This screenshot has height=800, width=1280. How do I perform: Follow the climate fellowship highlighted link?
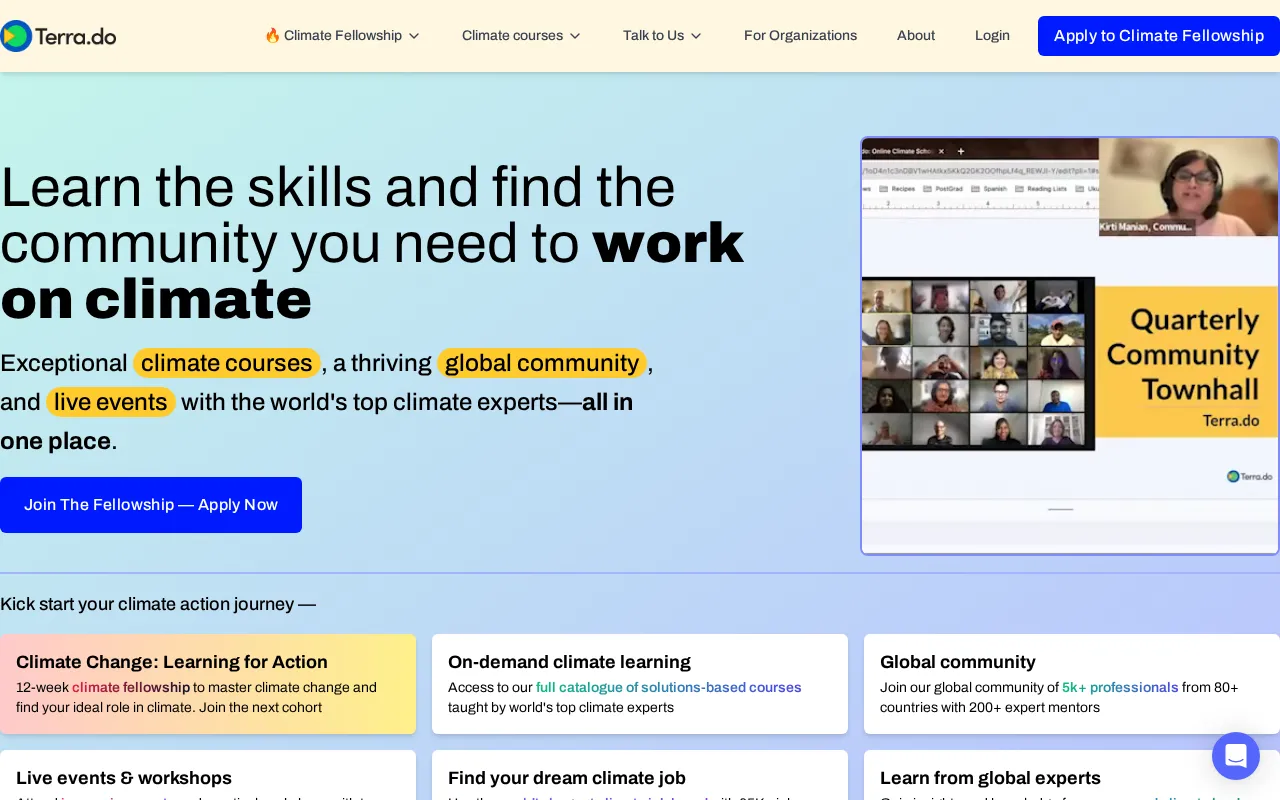(x=130, y=687)
